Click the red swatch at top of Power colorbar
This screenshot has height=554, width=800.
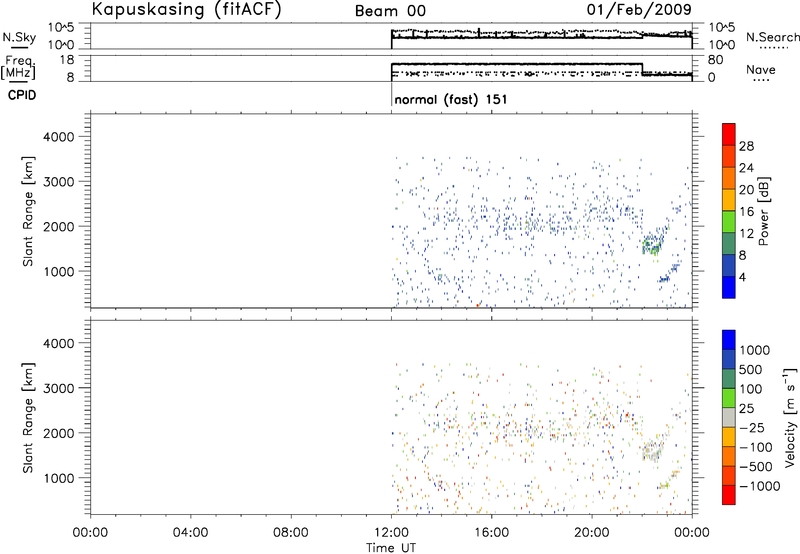pos(729,134)
